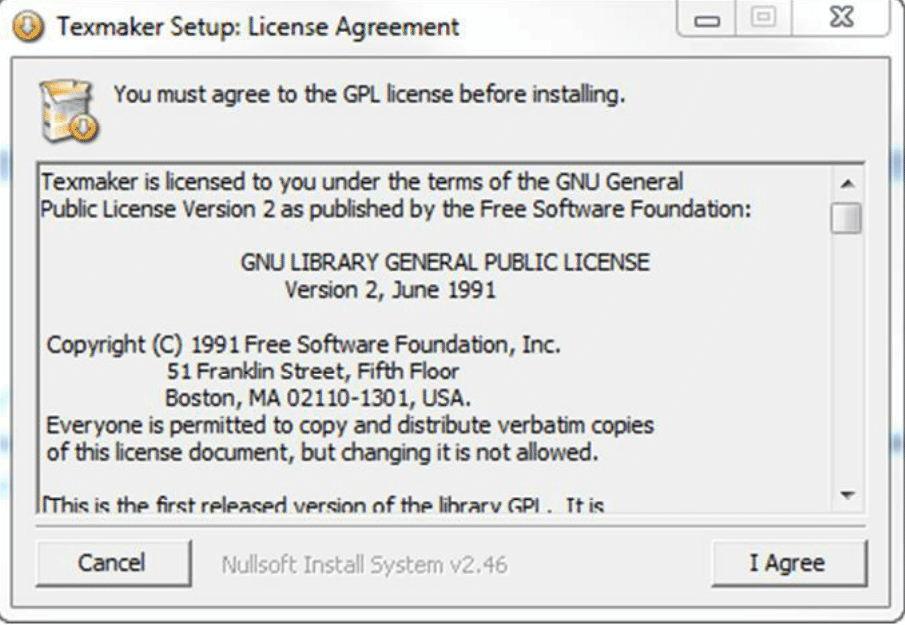The width and height of the screenshot is (905, 625).
Task: Click the license scrollbar thumb
Action: (847, 218)
